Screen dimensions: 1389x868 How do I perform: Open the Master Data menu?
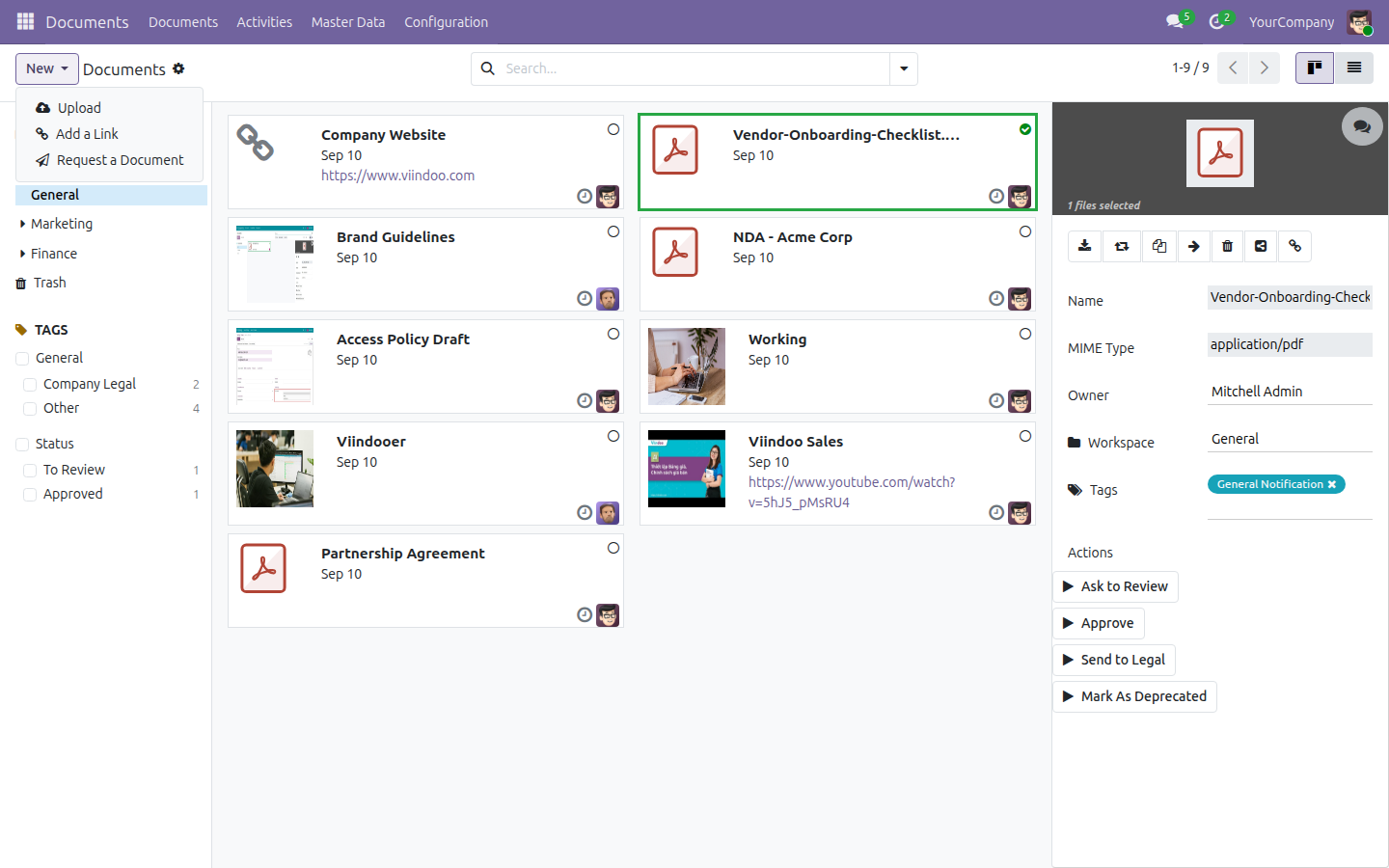348,21
